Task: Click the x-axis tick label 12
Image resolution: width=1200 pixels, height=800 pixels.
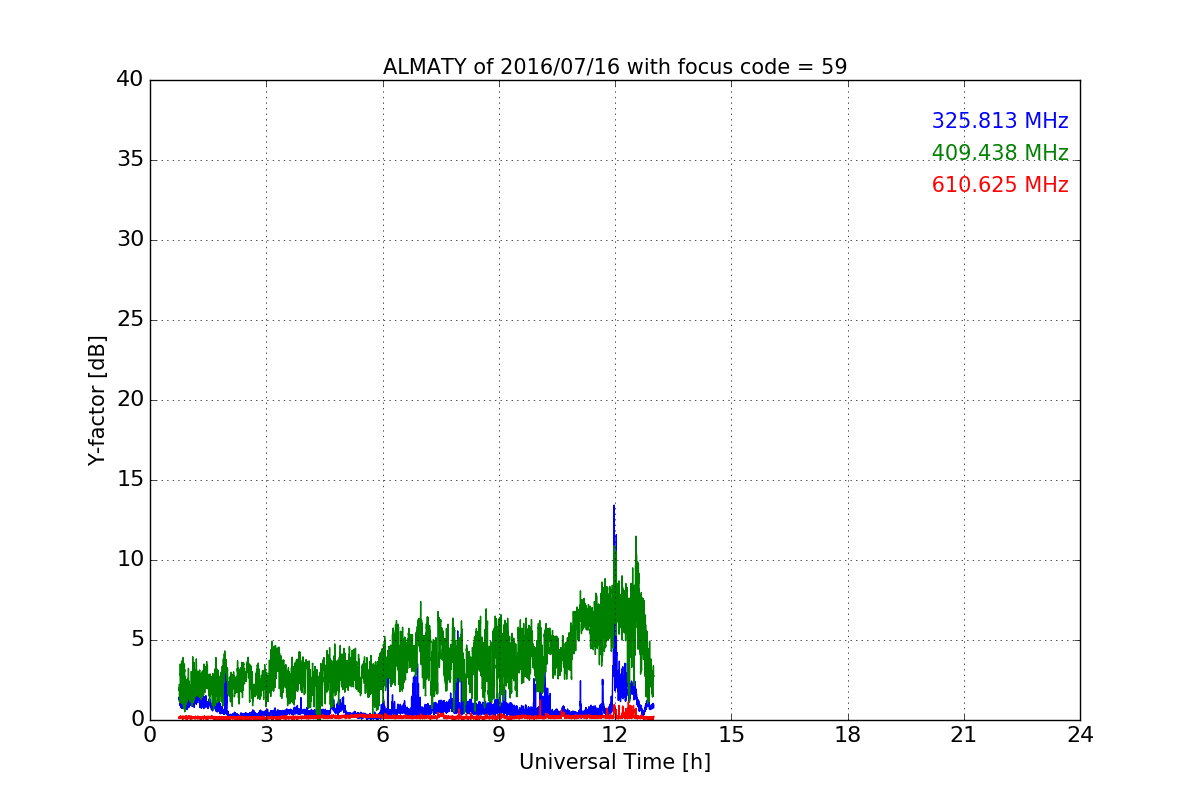Action: pos(615,735)
